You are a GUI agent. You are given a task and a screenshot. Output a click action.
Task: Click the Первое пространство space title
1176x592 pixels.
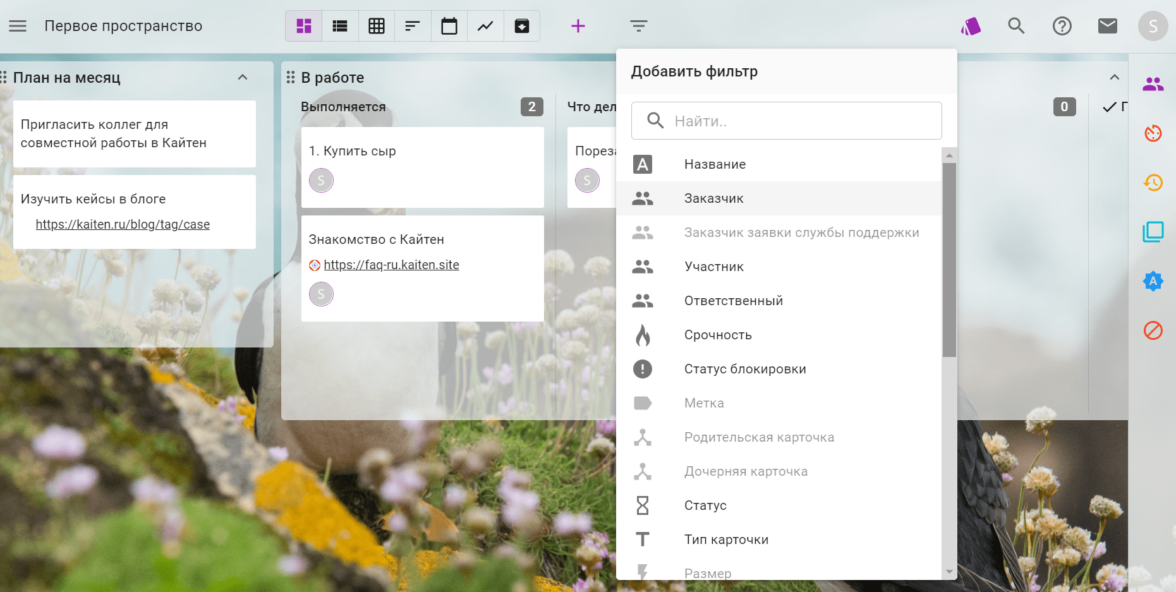123,26
